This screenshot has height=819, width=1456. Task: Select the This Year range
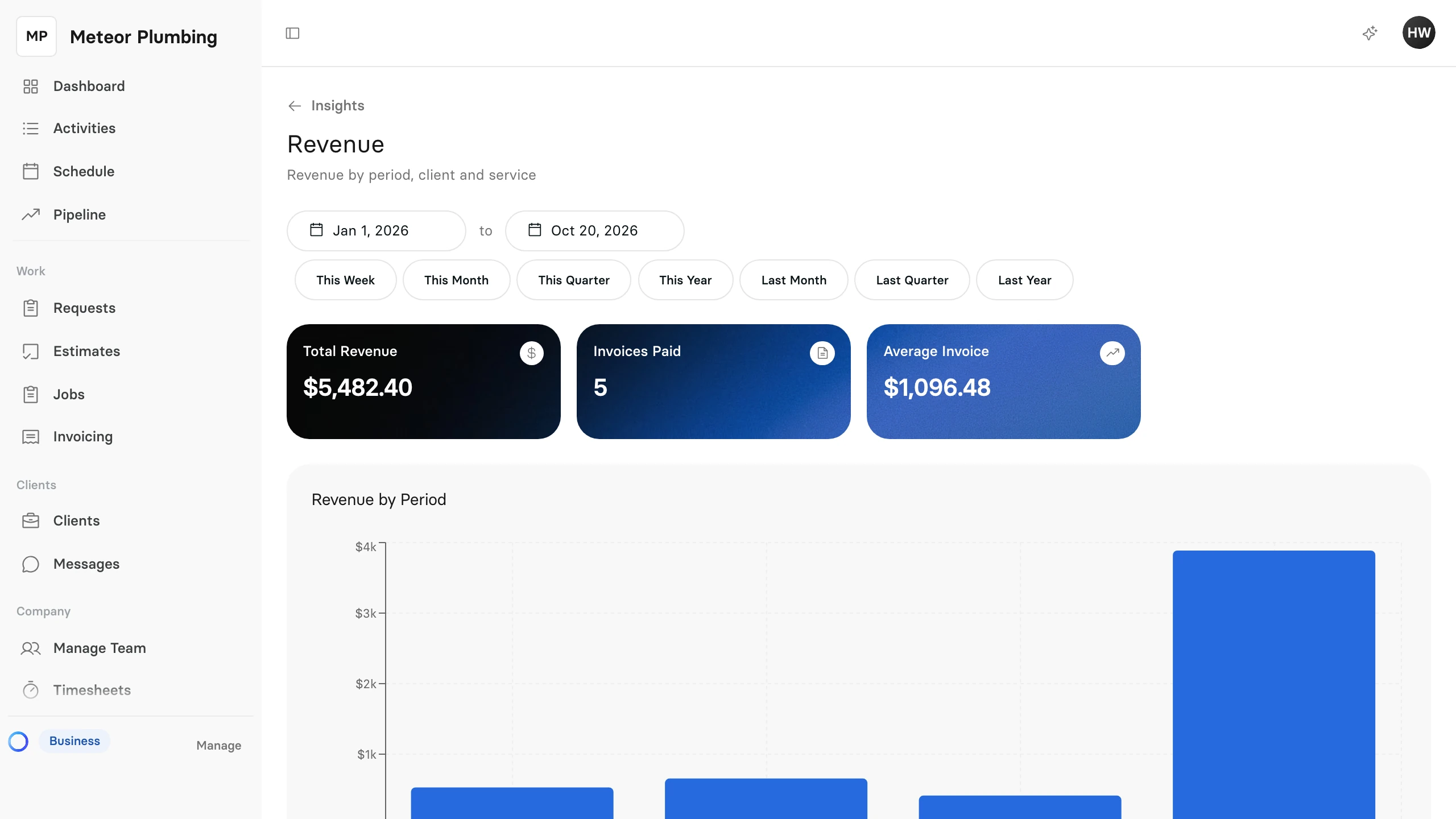pos(686,280)
